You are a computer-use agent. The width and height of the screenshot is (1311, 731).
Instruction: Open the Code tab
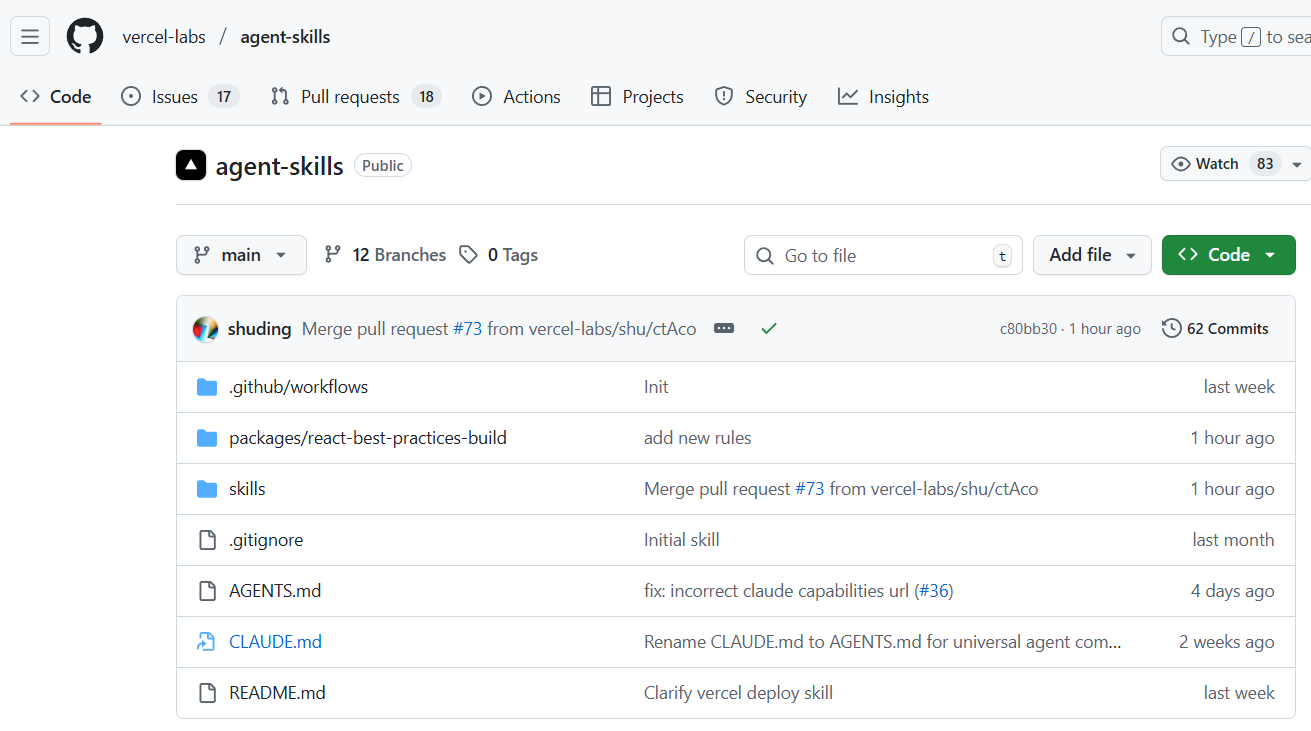[56, 97]
